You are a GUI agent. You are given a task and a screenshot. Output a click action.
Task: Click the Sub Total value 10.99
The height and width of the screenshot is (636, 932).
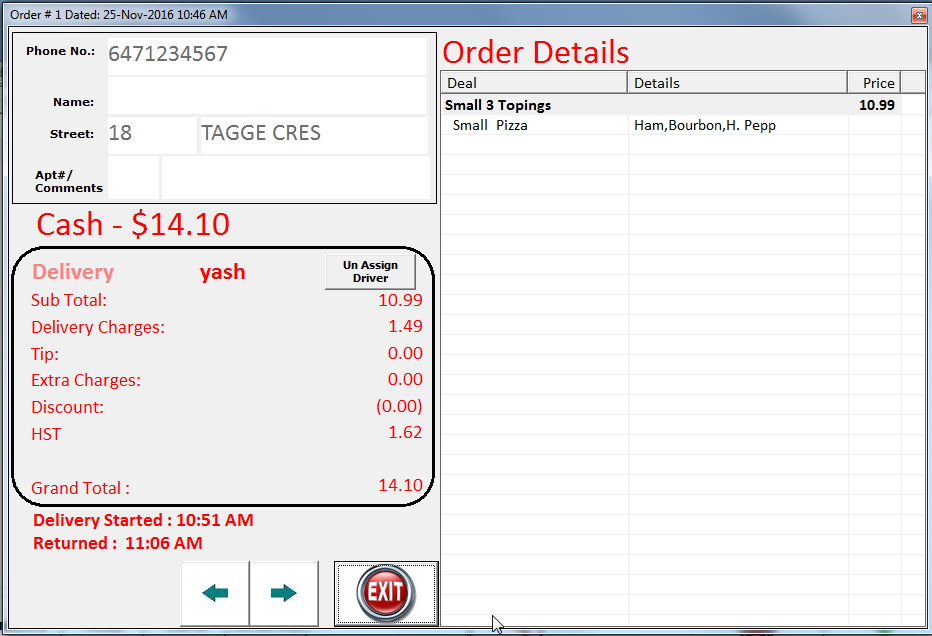tap(400, 300)
